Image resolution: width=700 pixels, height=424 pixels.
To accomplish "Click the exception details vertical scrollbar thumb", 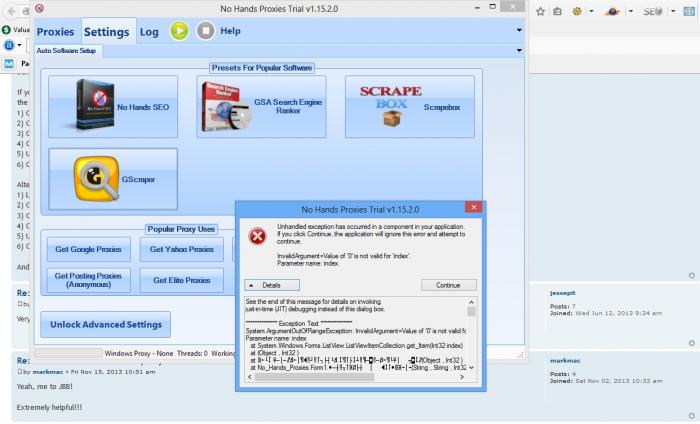I will click(x=471, y=311).
